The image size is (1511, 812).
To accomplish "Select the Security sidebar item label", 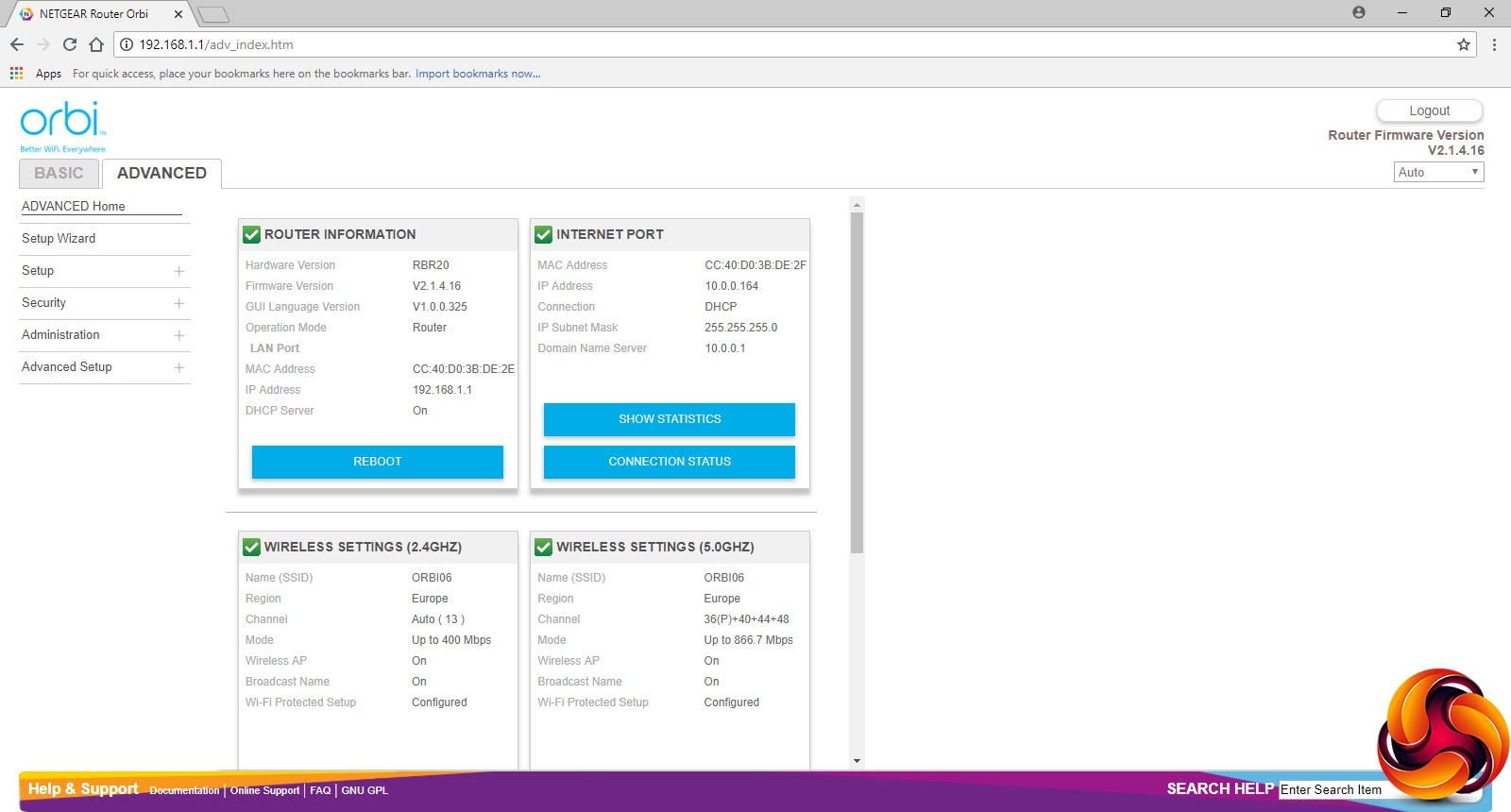I will click(x=43, y=302).
